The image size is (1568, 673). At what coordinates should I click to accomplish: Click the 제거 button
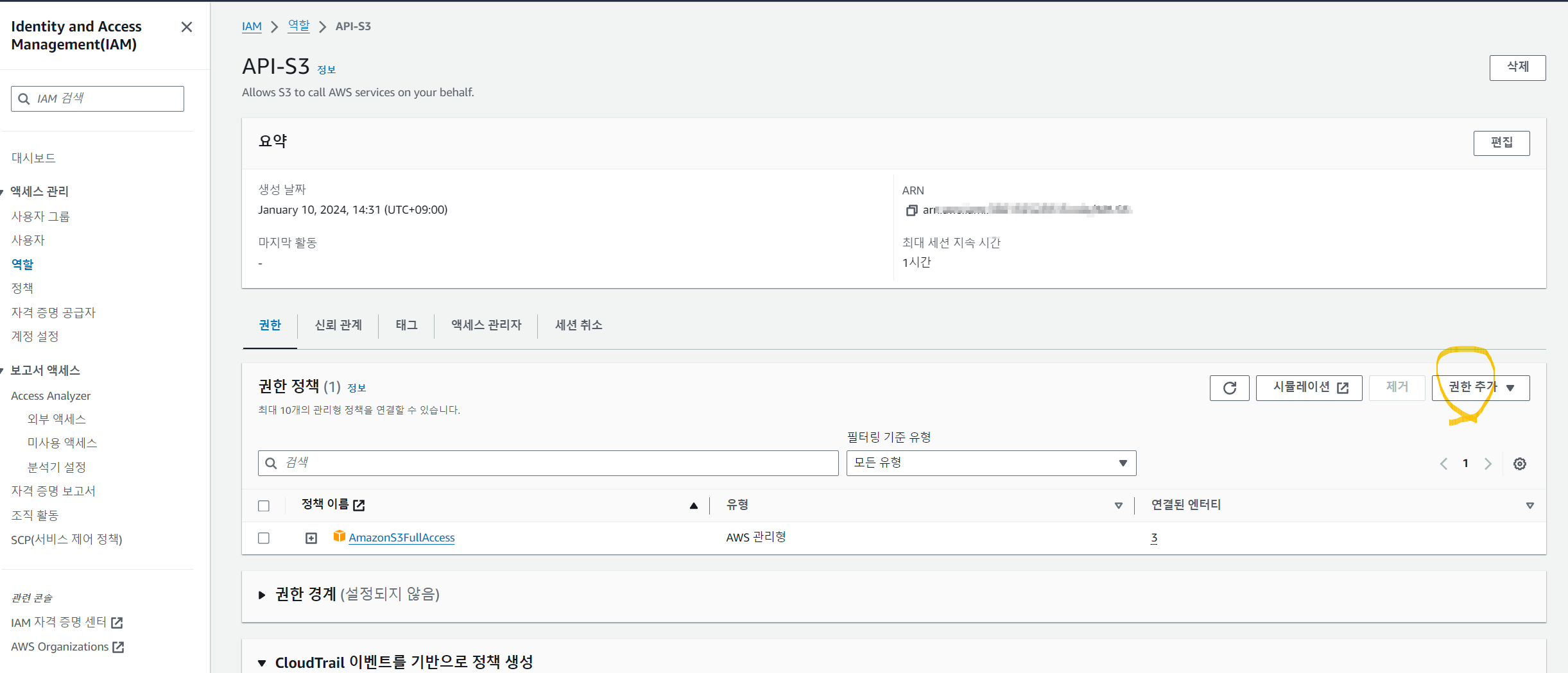(1397, 388)
